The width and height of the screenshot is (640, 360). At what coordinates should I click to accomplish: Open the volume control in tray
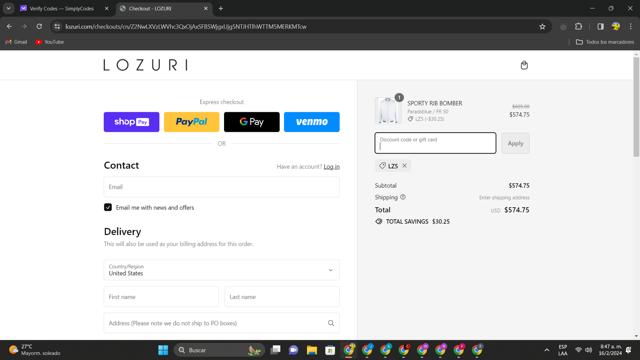[x=588, y=350]
